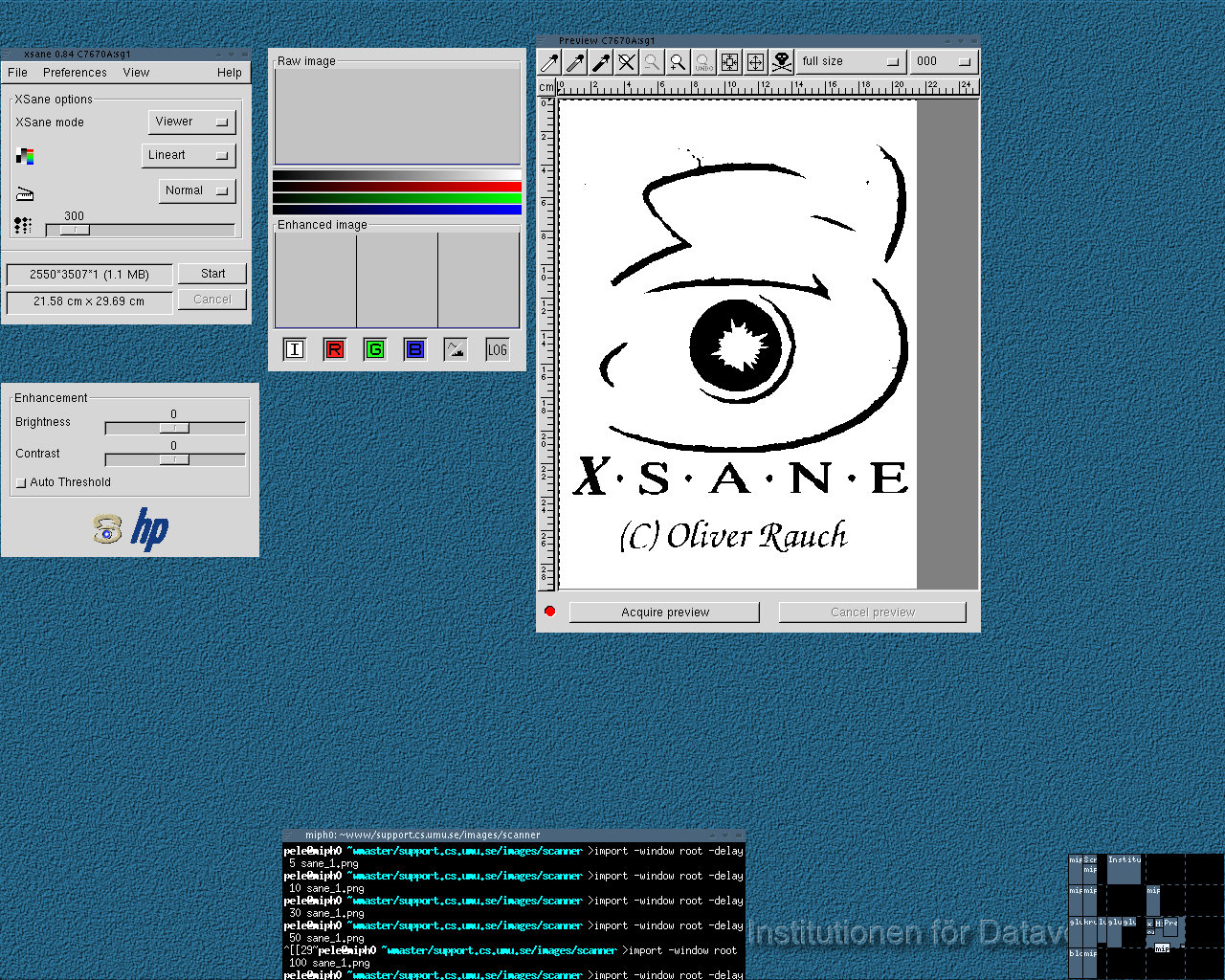Viewport: 1225px width, 980px height.
Task: Open the full size preset area dropdown
Action: (x=851, y=61)
